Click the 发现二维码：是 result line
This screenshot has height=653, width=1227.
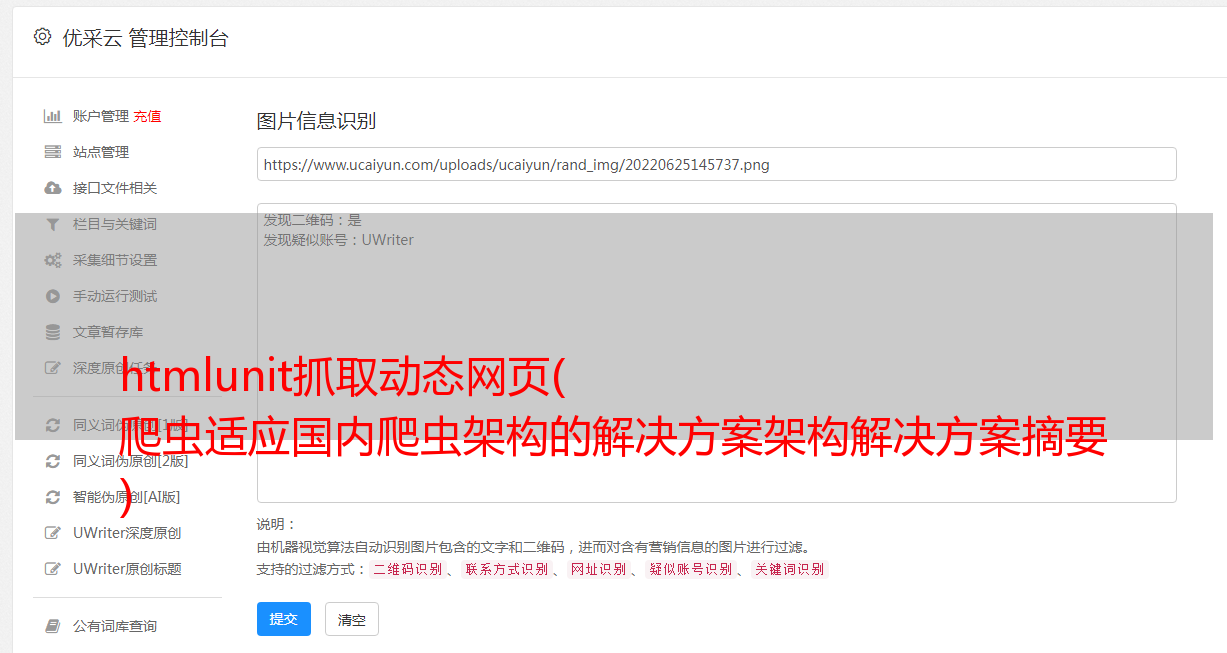(312, 220)
